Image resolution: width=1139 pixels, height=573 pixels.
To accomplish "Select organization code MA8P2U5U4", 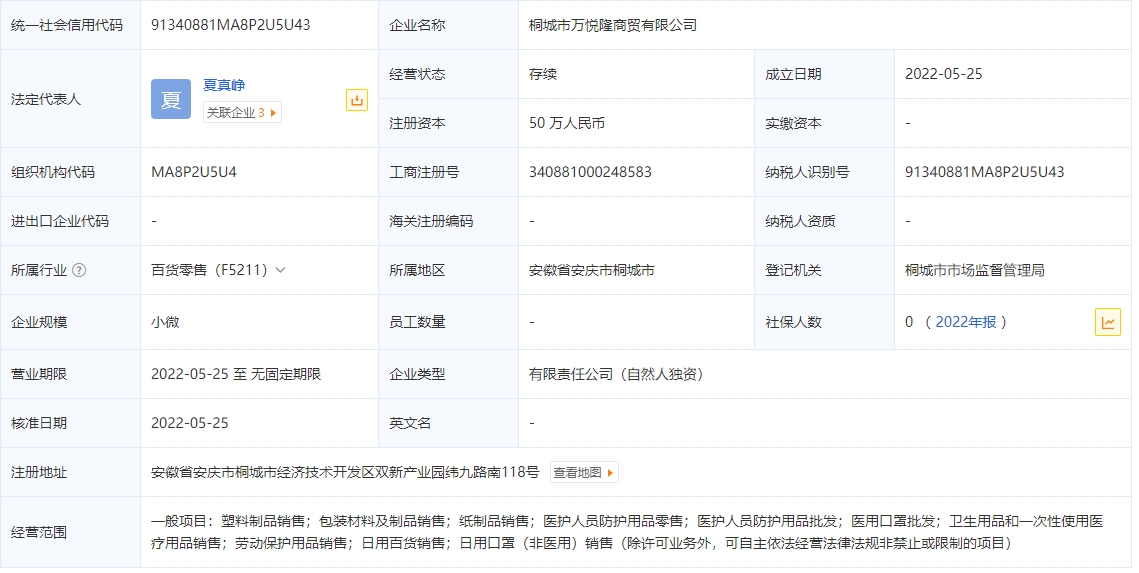I will pos(194,172).
